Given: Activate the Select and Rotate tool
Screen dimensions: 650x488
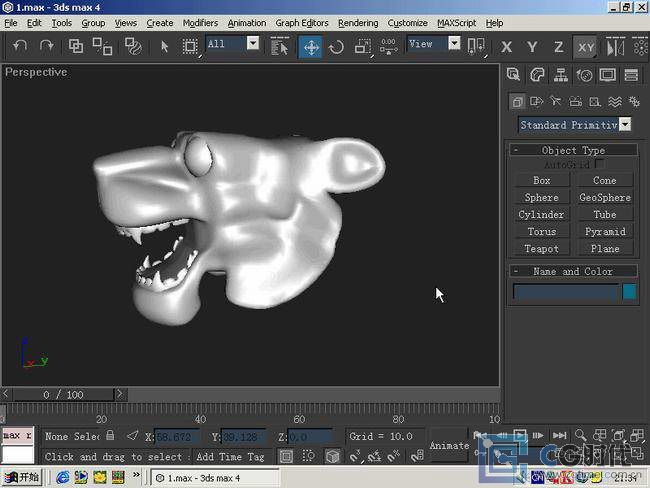Looking at the screenshot, I should (336, 47).
